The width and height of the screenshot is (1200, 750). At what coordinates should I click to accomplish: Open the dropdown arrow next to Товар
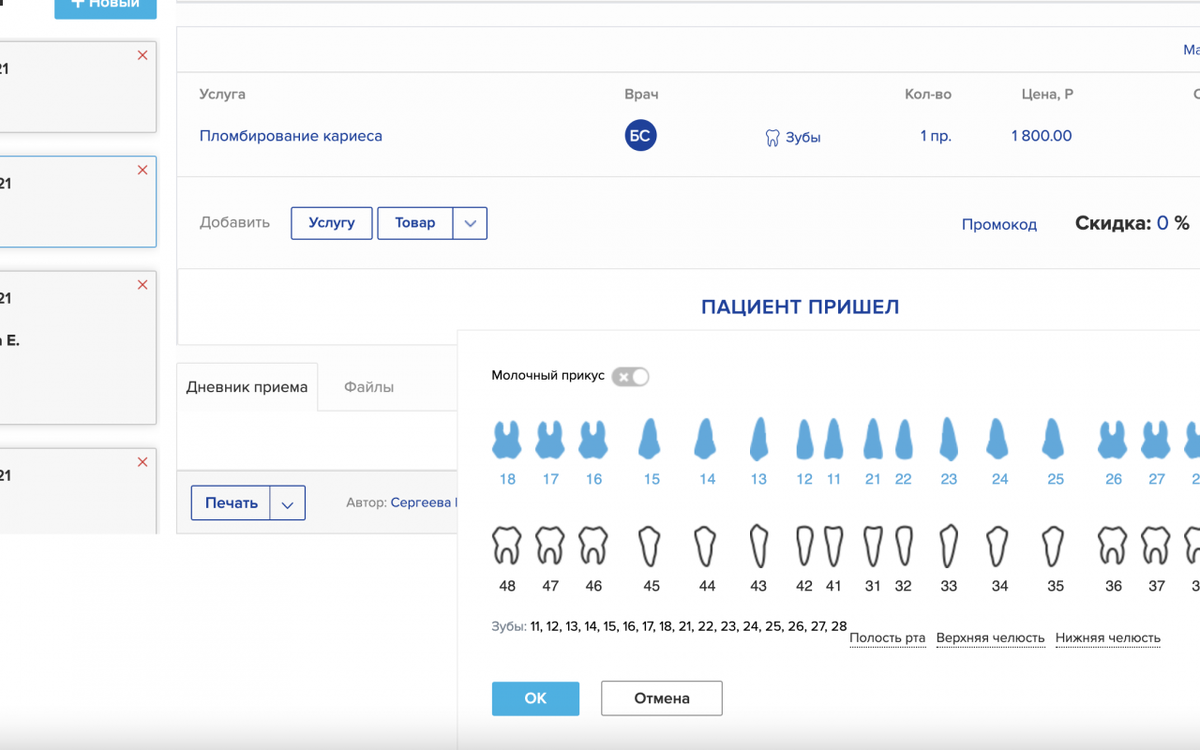(x=470, y=223)
